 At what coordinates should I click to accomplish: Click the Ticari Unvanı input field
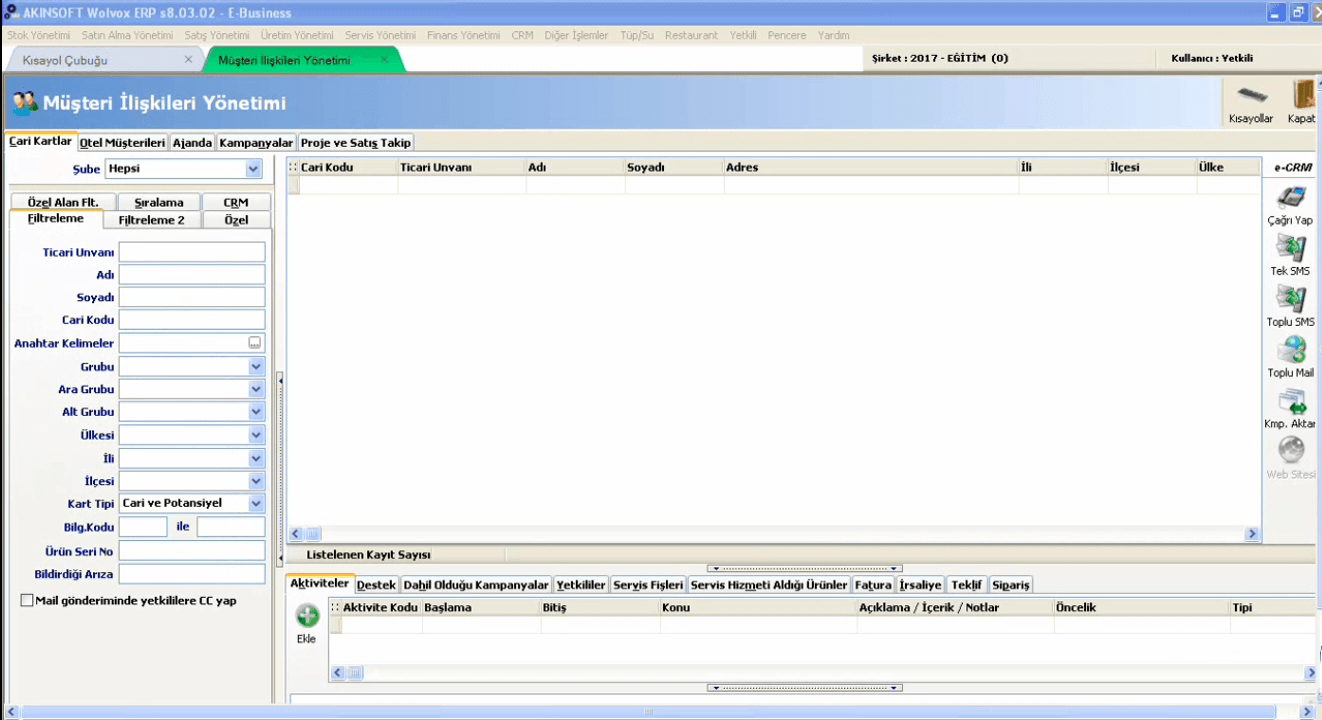point(191,251)
